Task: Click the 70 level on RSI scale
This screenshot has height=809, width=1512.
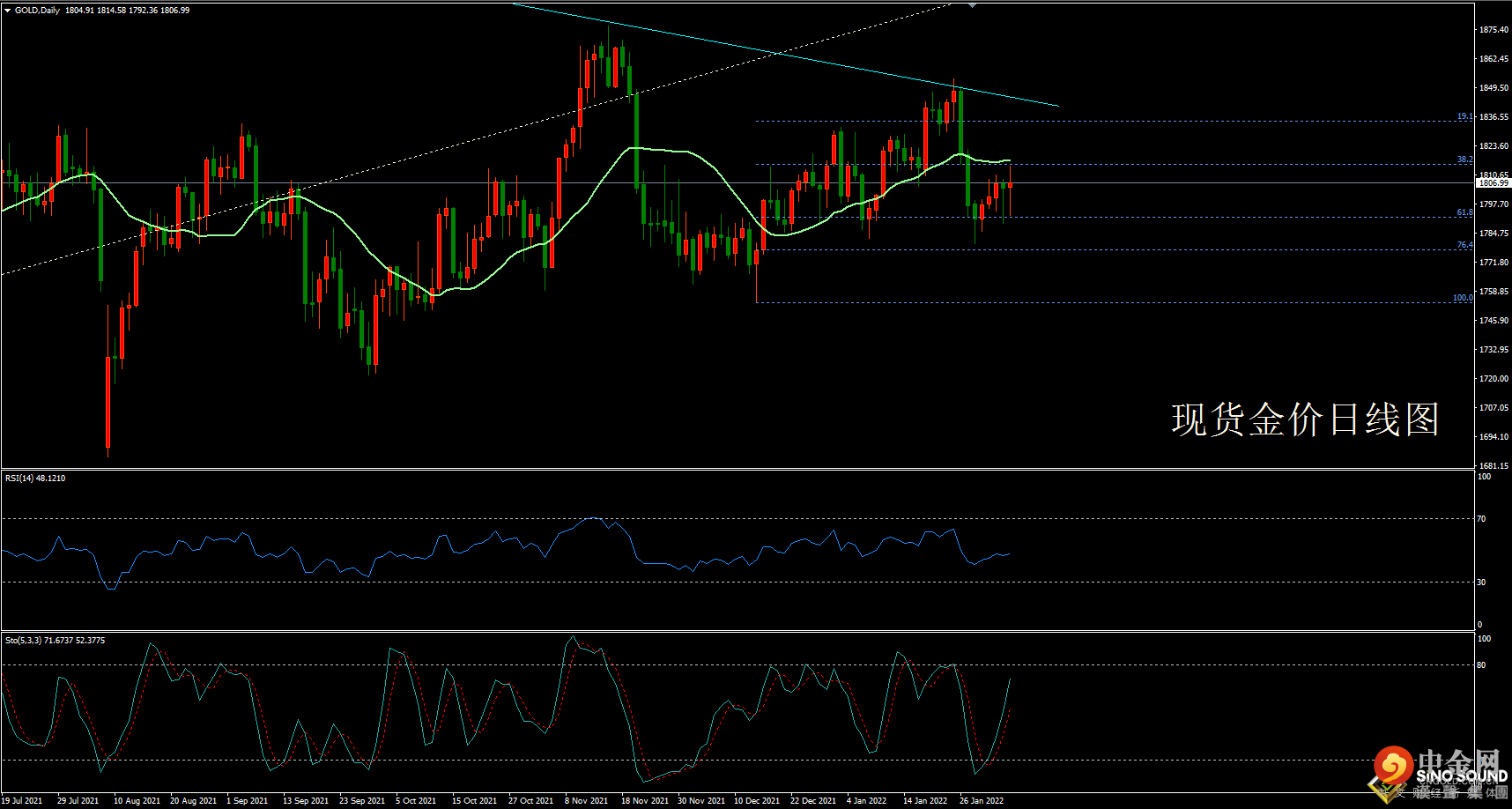Action: tap(1481, 519)
